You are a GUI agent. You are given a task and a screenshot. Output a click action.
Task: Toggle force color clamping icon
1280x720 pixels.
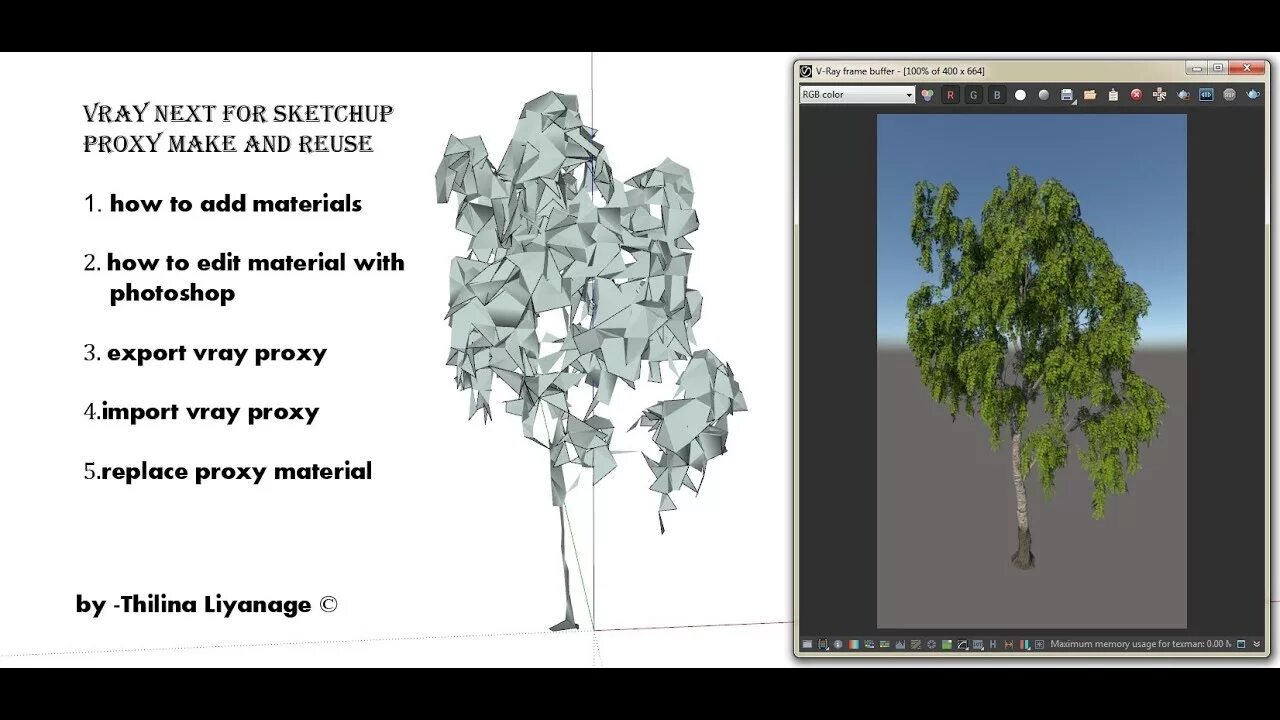click(823, 644)
